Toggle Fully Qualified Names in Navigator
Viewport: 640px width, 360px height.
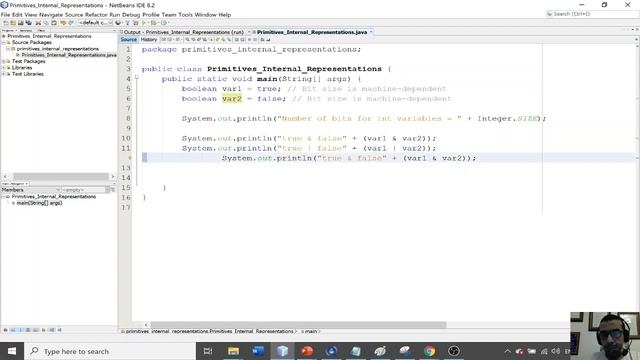(44, 330)
